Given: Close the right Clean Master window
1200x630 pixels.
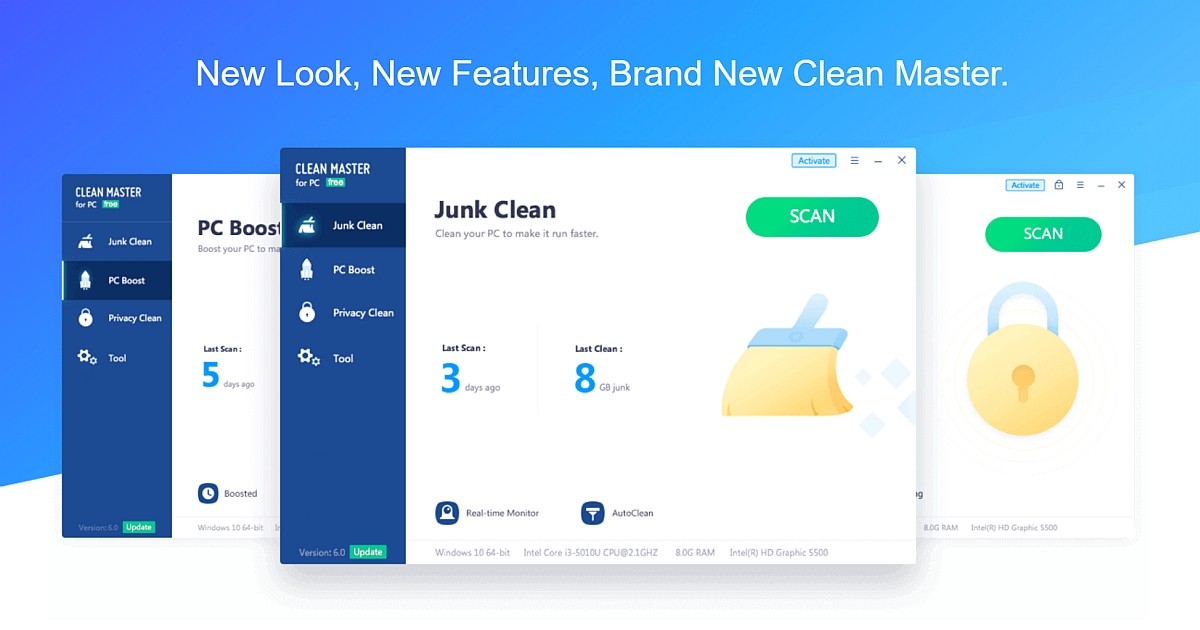Looking at the screenshot, I should coord(1121,185).
